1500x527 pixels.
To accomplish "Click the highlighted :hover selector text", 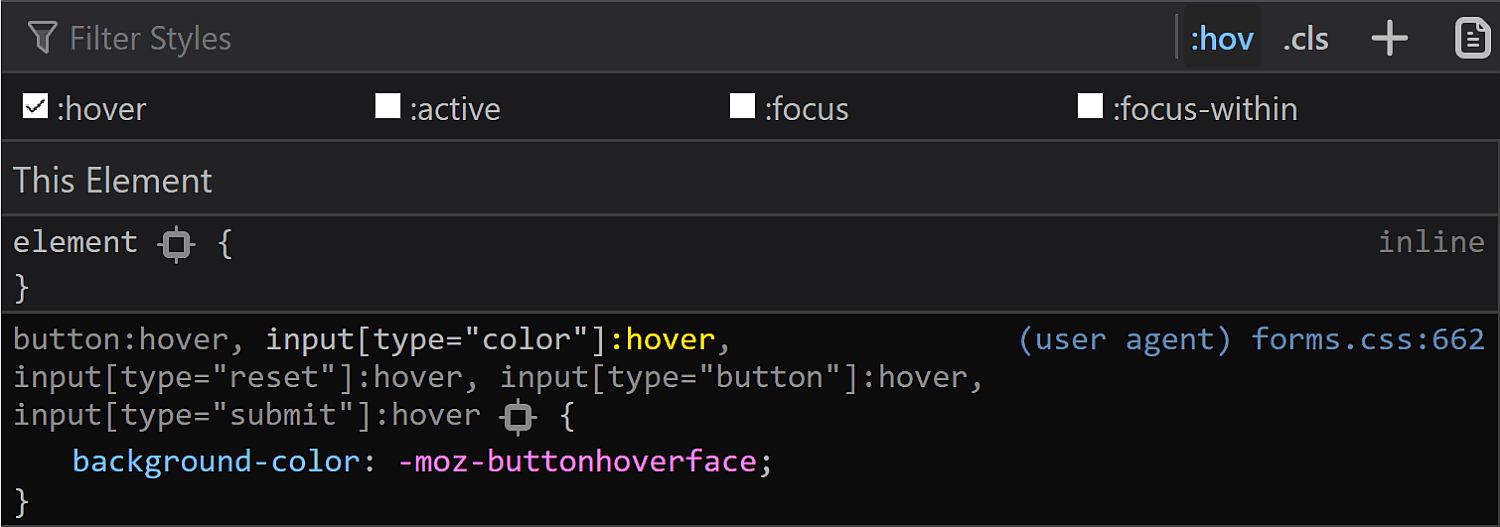I will point(663,340).
